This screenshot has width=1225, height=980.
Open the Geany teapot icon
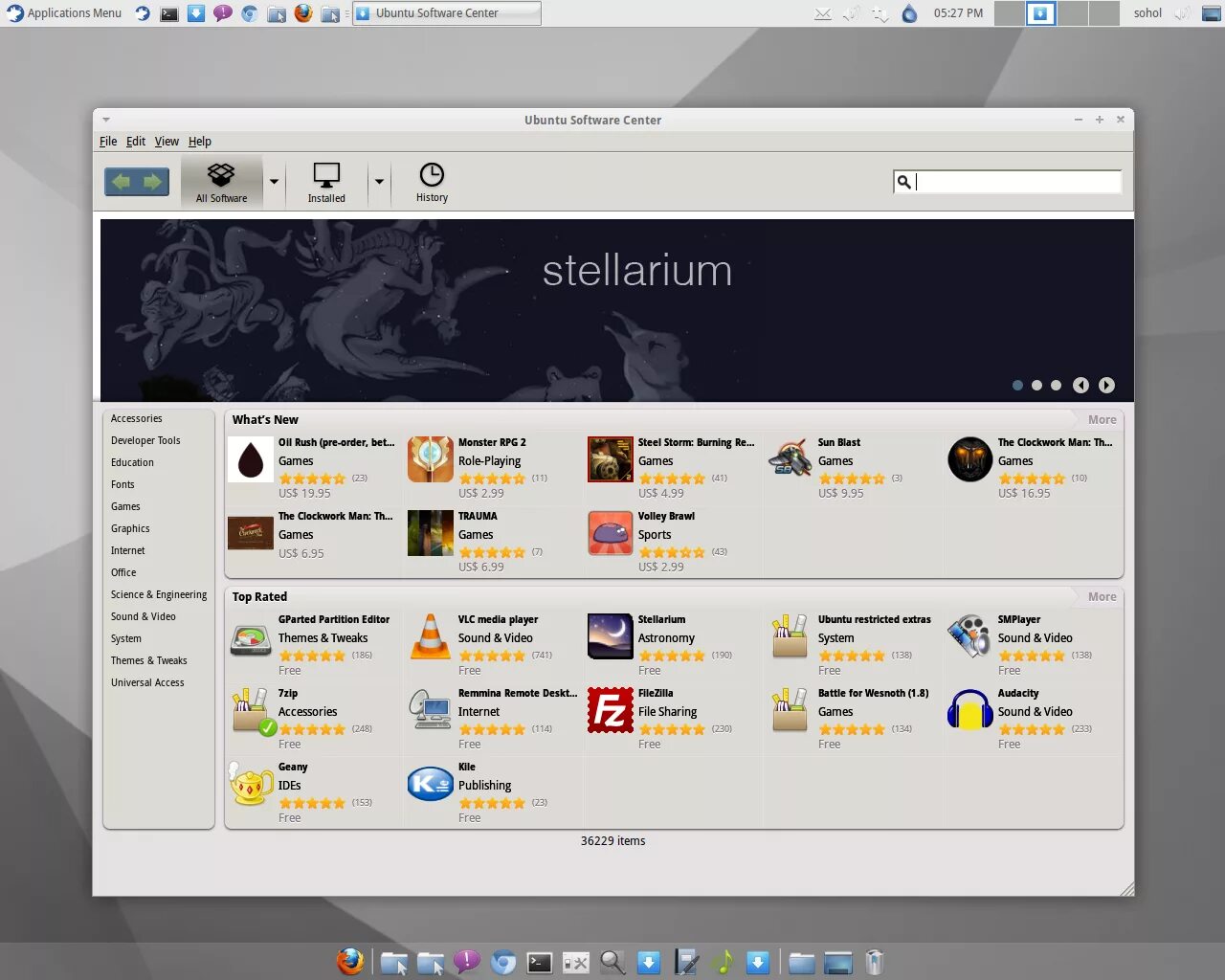tap(251, 785)
